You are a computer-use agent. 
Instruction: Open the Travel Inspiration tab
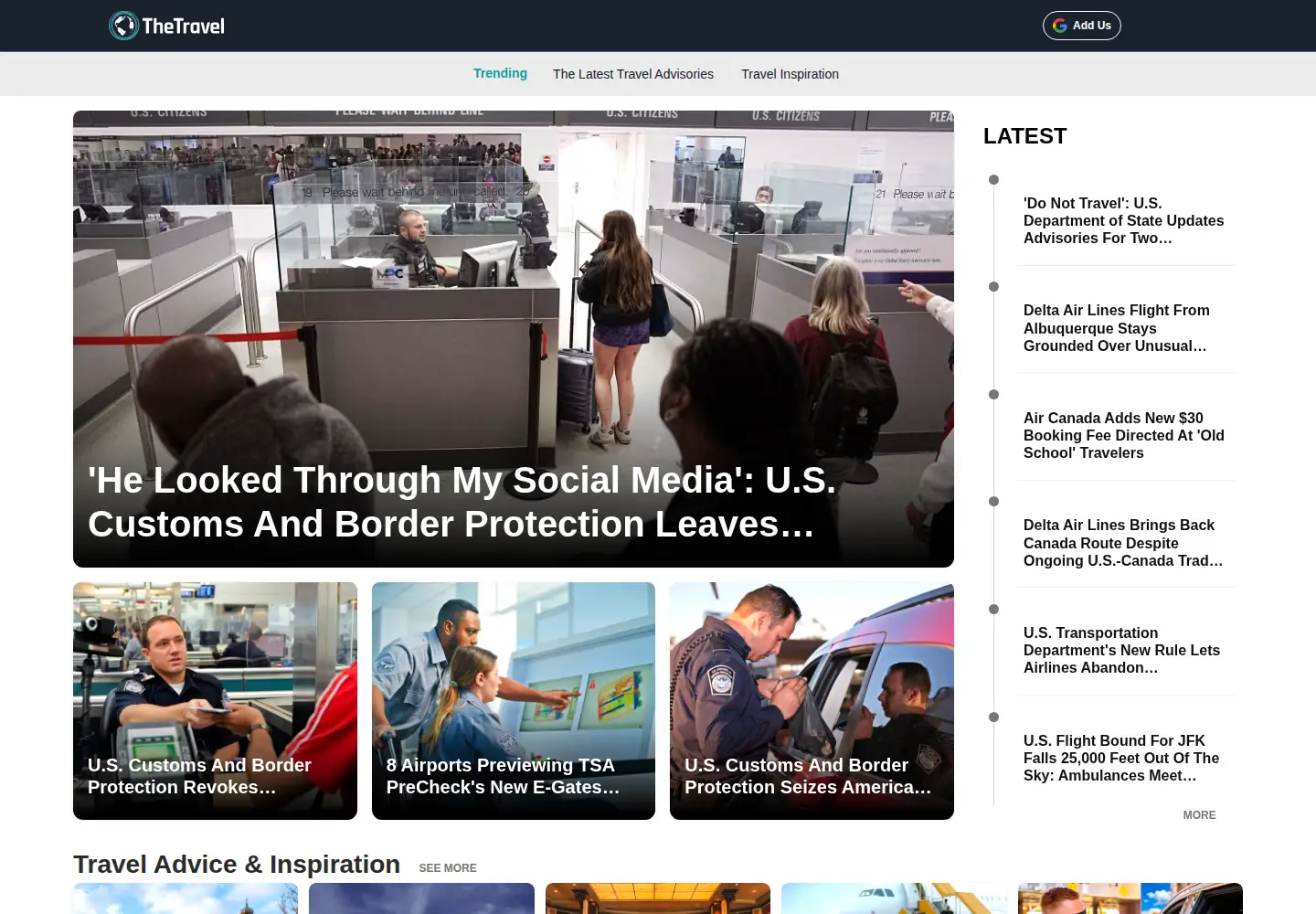pos(790,74)
